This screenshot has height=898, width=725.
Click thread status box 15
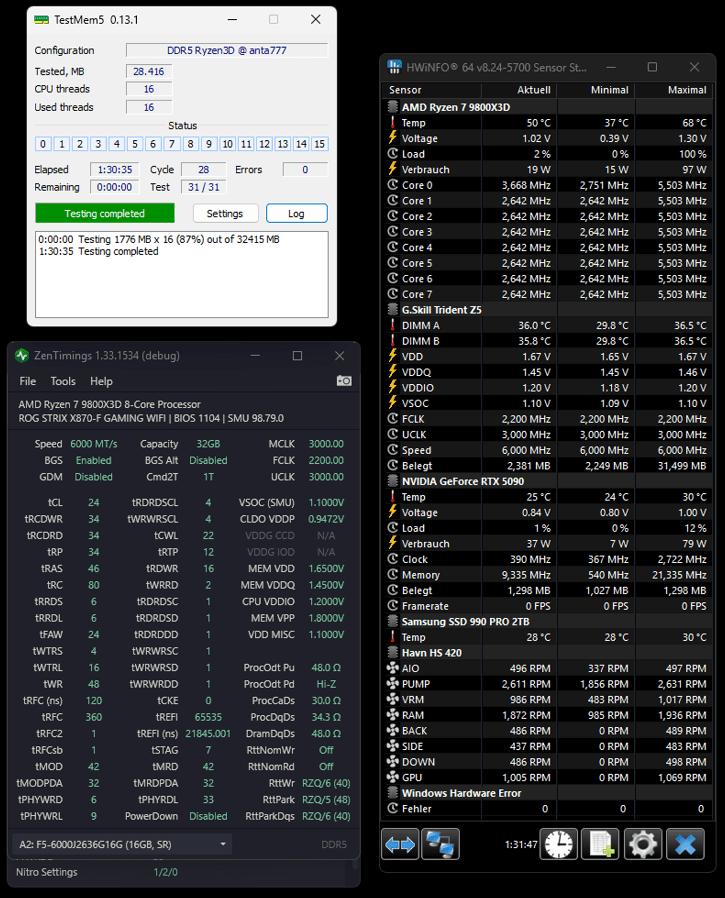[x=320, y=144]
